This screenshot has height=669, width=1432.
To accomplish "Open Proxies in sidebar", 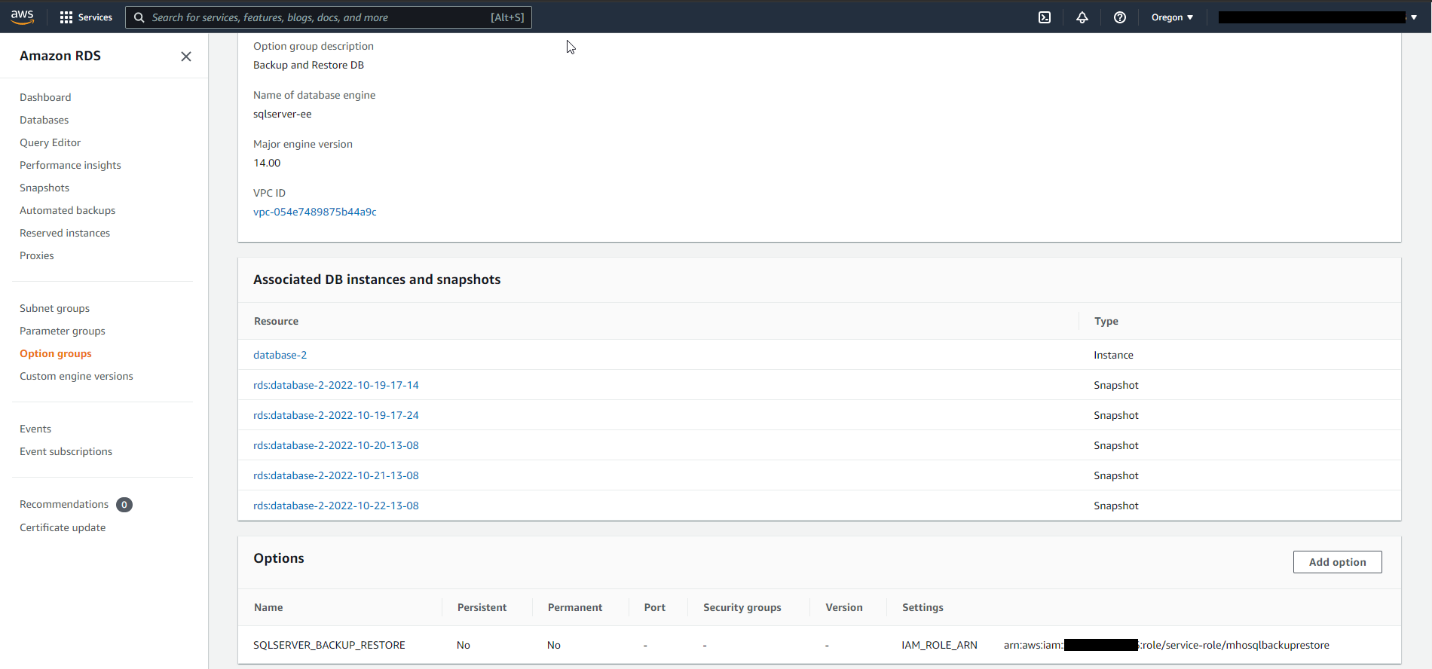I will point(37,256).
